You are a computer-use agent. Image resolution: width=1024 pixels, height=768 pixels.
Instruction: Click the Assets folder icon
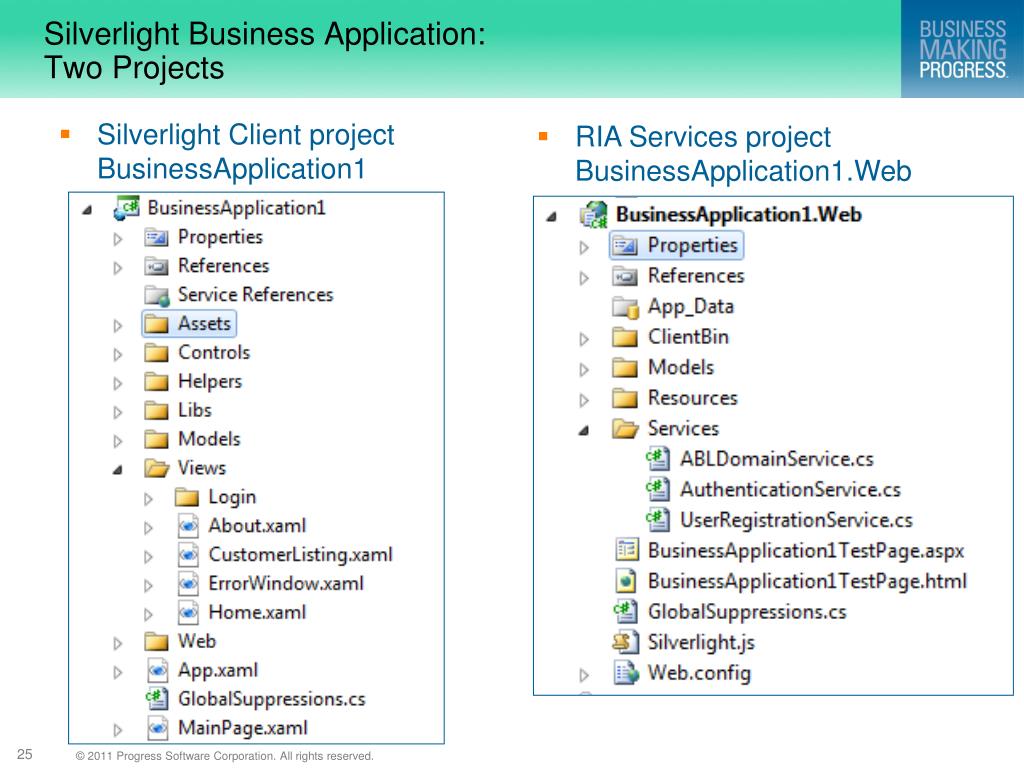pos(156,324)
